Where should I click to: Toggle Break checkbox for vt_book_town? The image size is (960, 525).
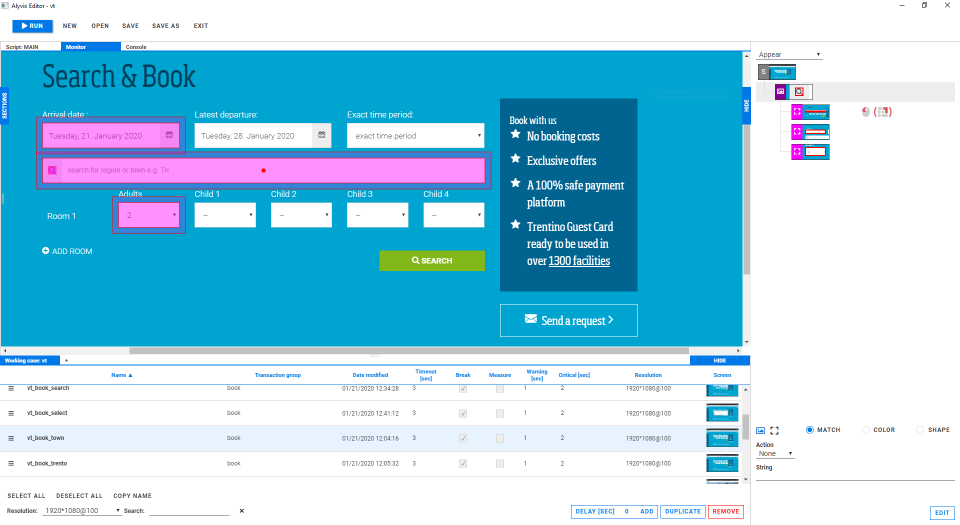(463, 439)
